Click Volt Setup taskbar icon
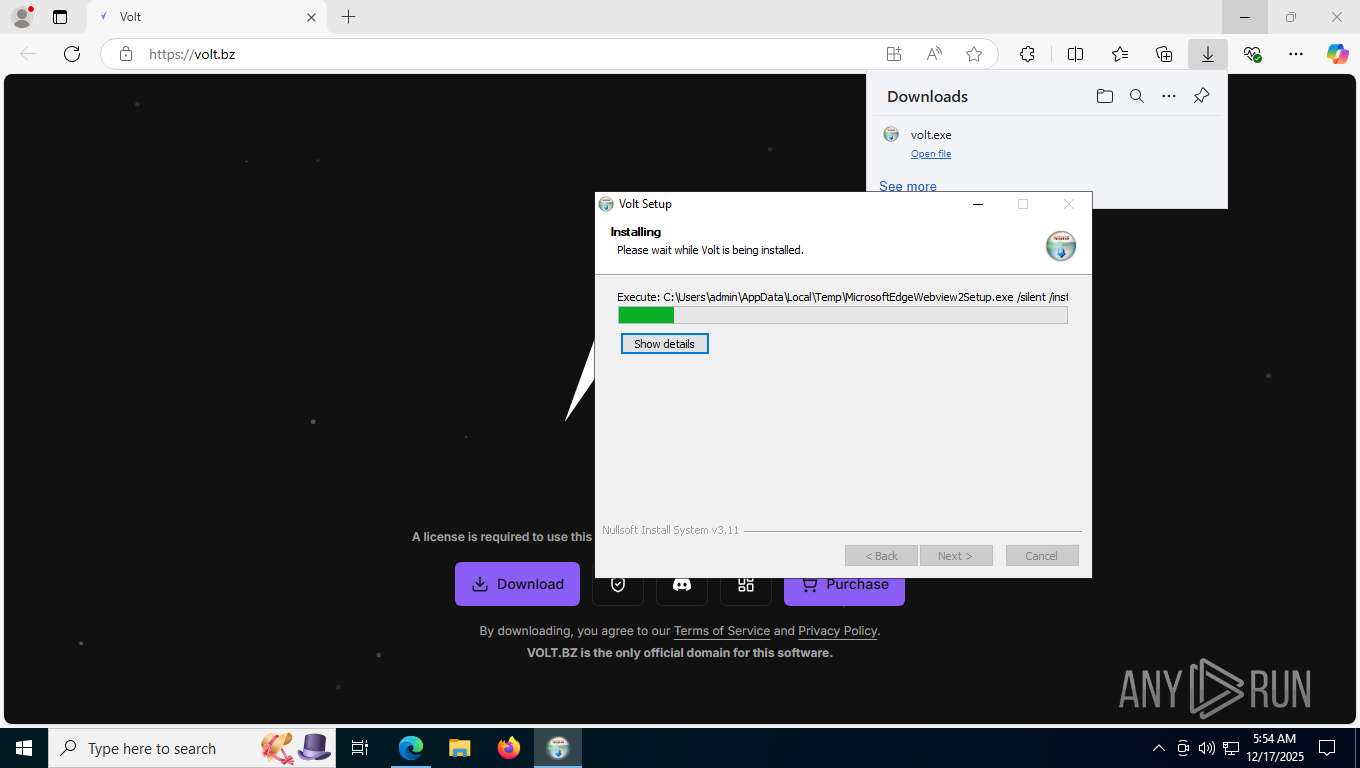This screenshot has width=1360, height=768. tap(558, 748)
